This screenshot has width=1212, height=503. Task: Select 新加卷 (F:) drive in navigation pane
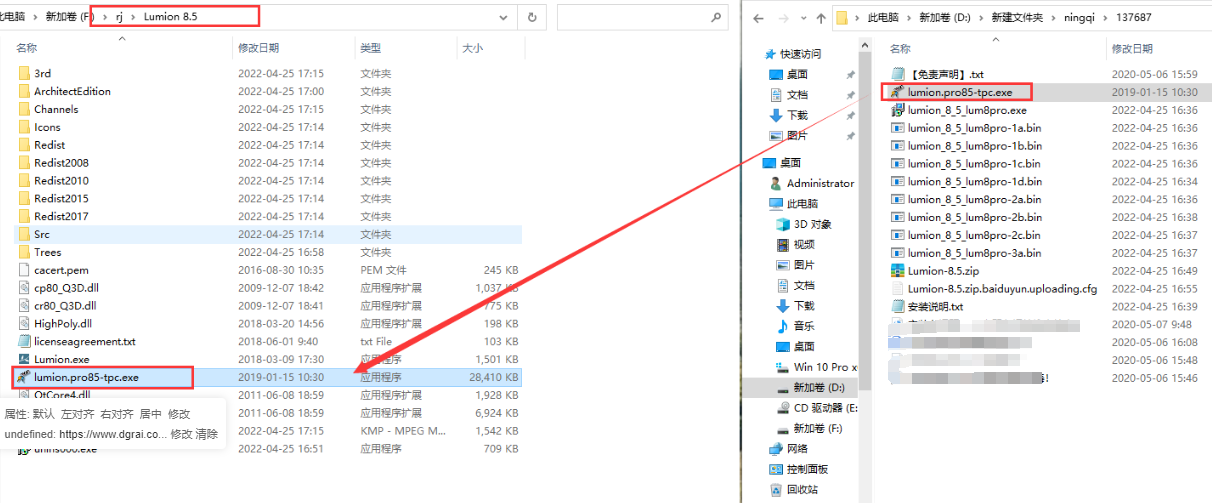[x=820, y=428]
